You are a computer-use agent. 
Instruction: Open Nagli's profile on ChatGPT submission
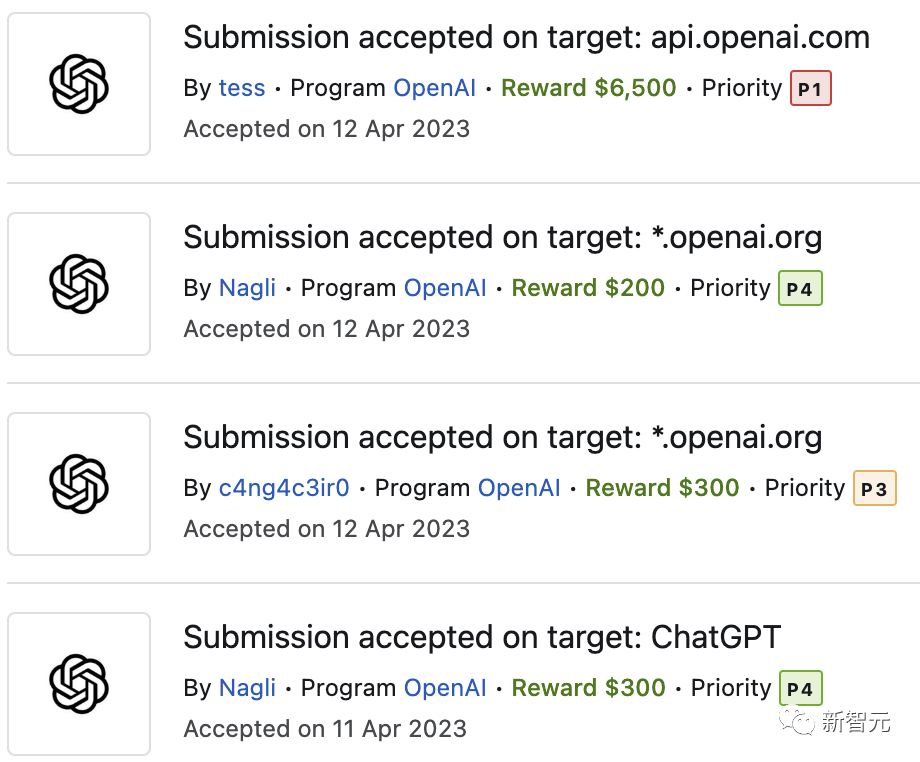247,688
